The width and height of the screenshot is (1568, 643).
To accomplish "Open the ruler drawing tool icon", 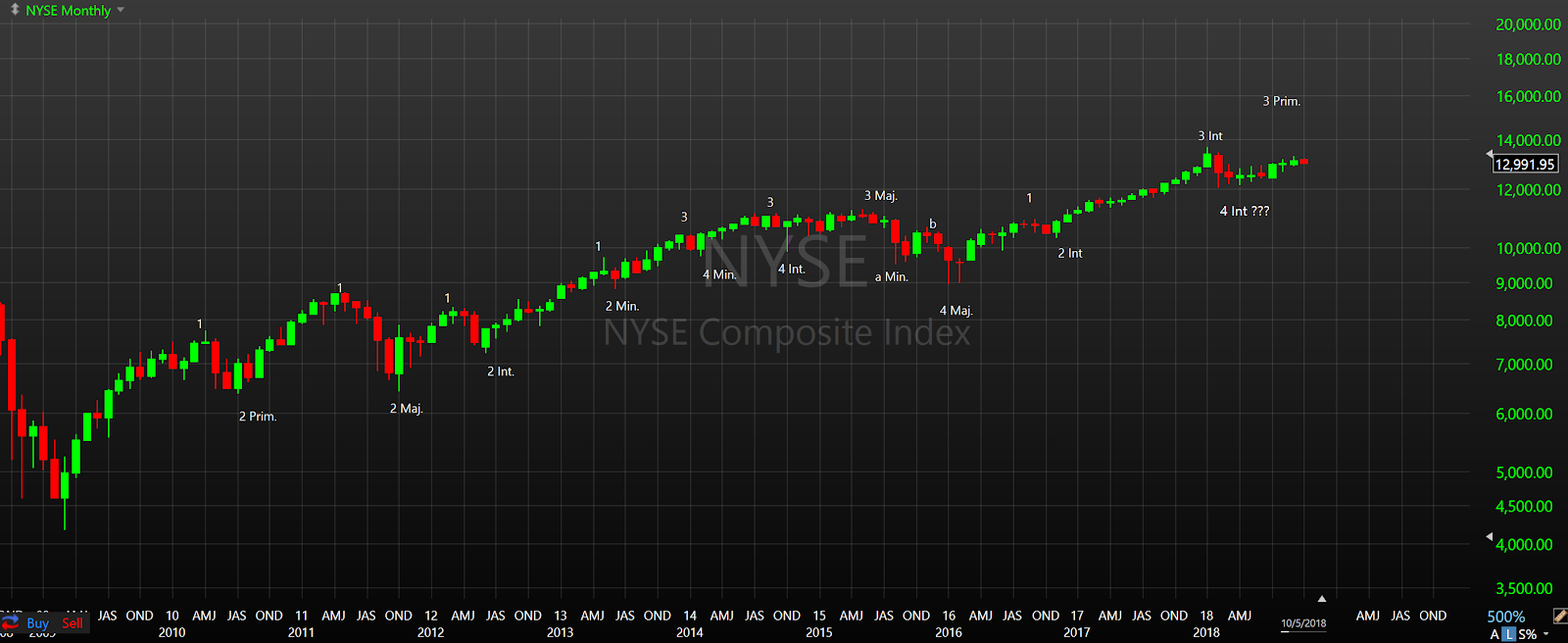I will 1559,617.
